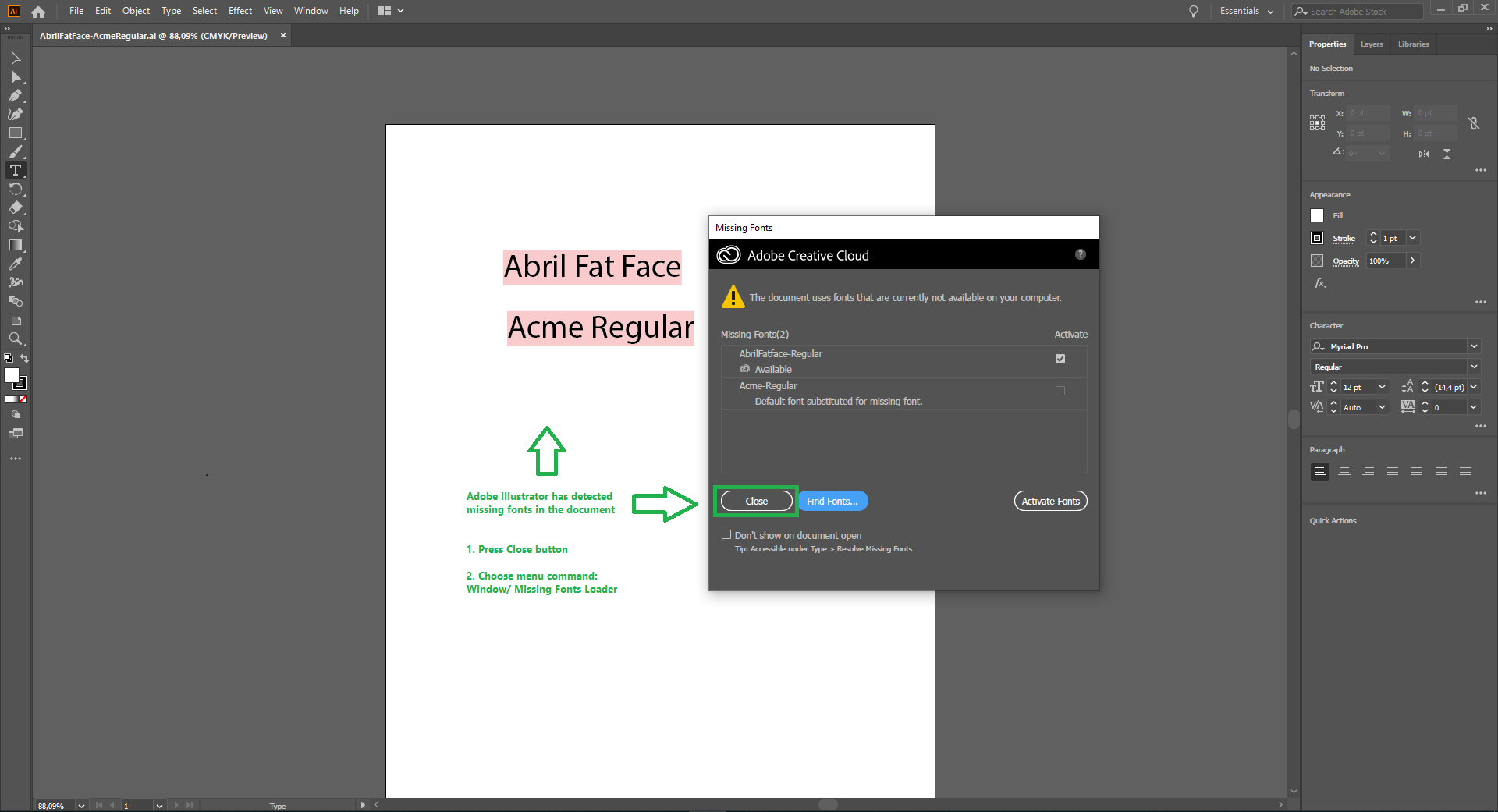Switch to the Libraries tab
1498x812 pixels.
(x=1413, y=44)
